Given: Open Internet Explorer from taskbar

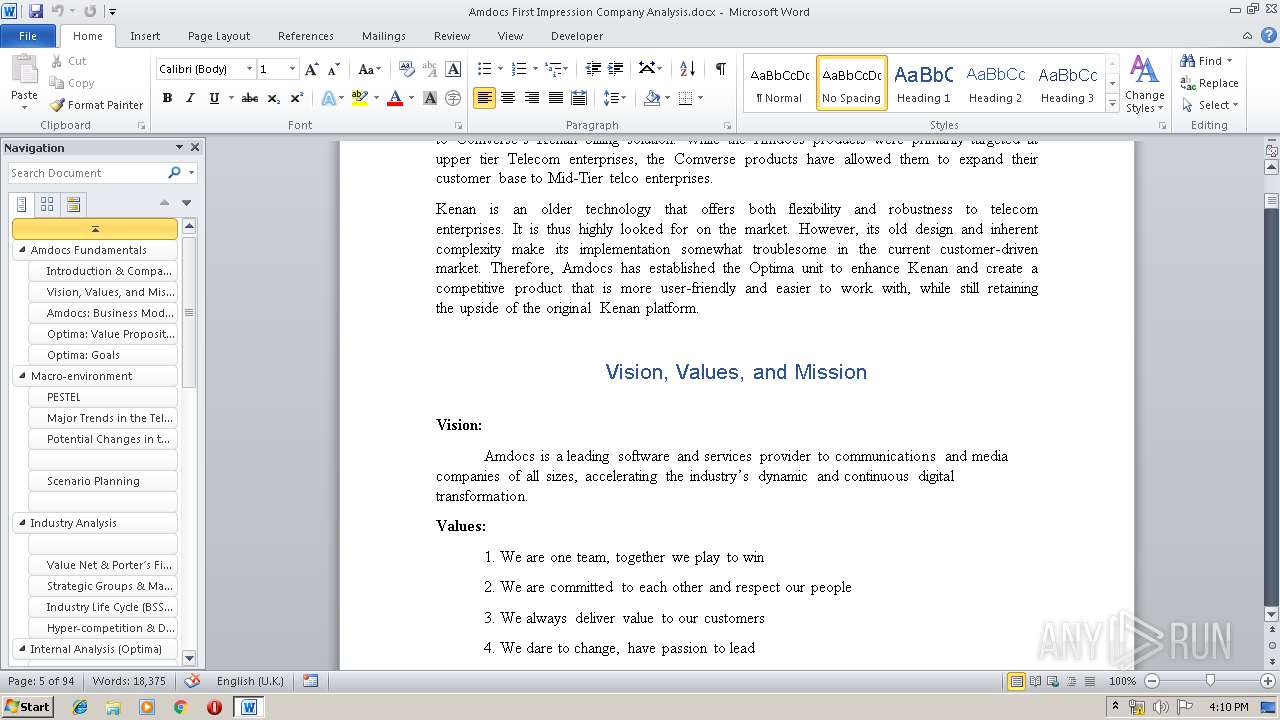Looking at the screenshot, I should pyautogui.click(x=80, y=707).
